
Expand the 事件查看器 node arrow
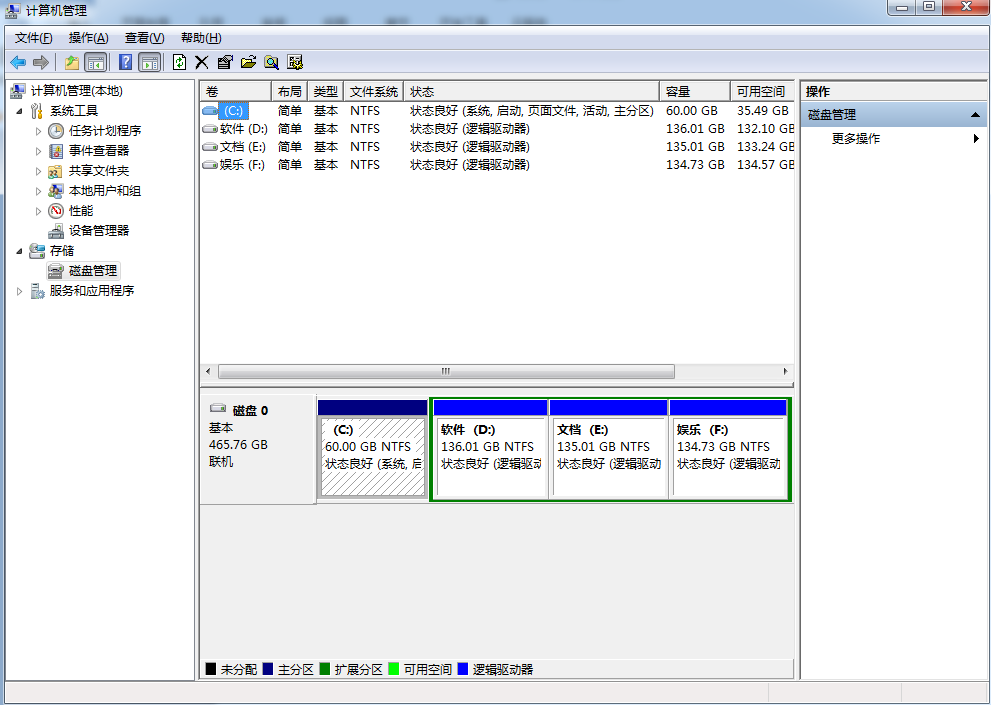click(38, 151)
